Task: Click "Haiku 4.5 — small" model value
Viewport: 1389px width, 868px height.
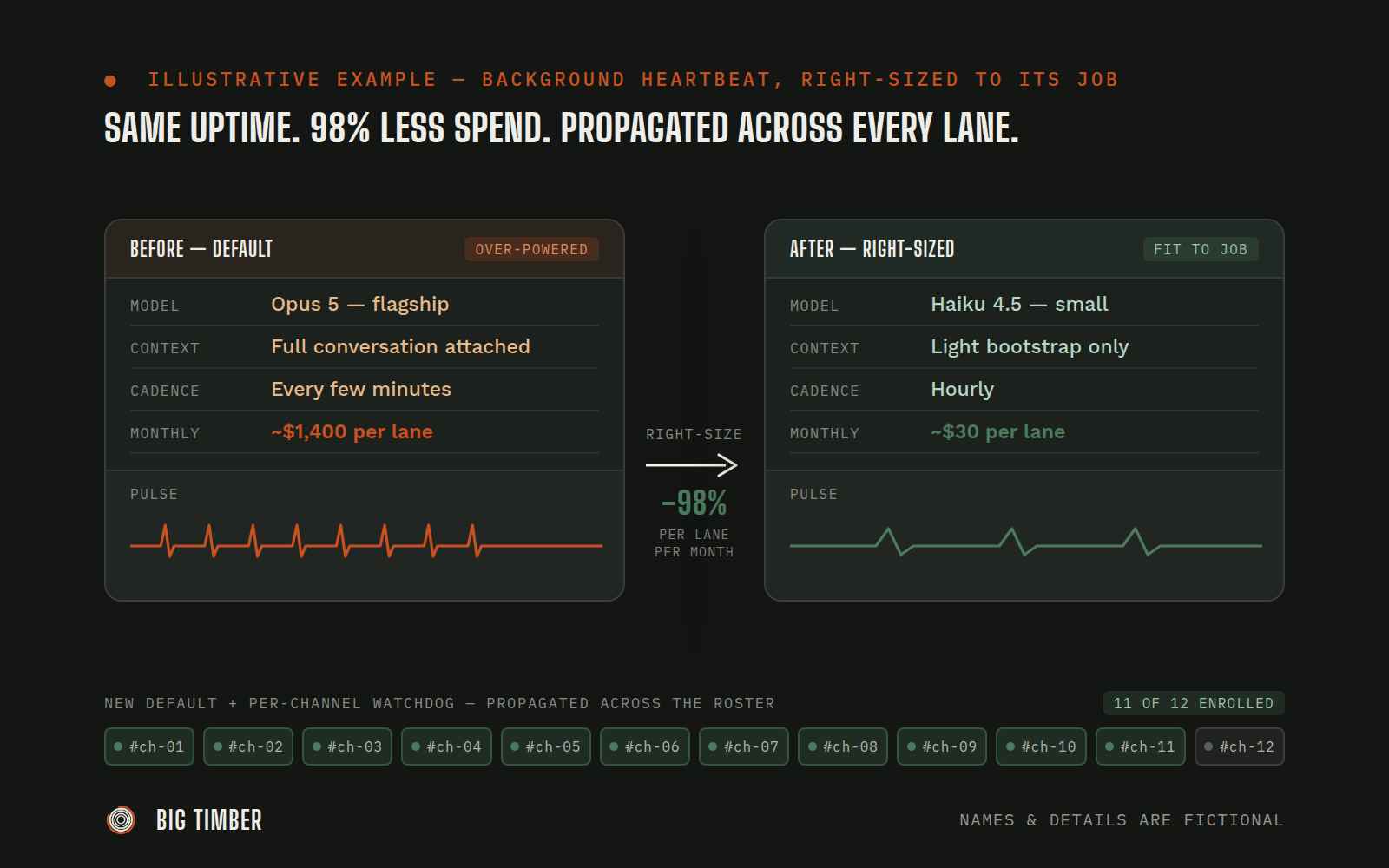Action: click(x=1019, y=304)
